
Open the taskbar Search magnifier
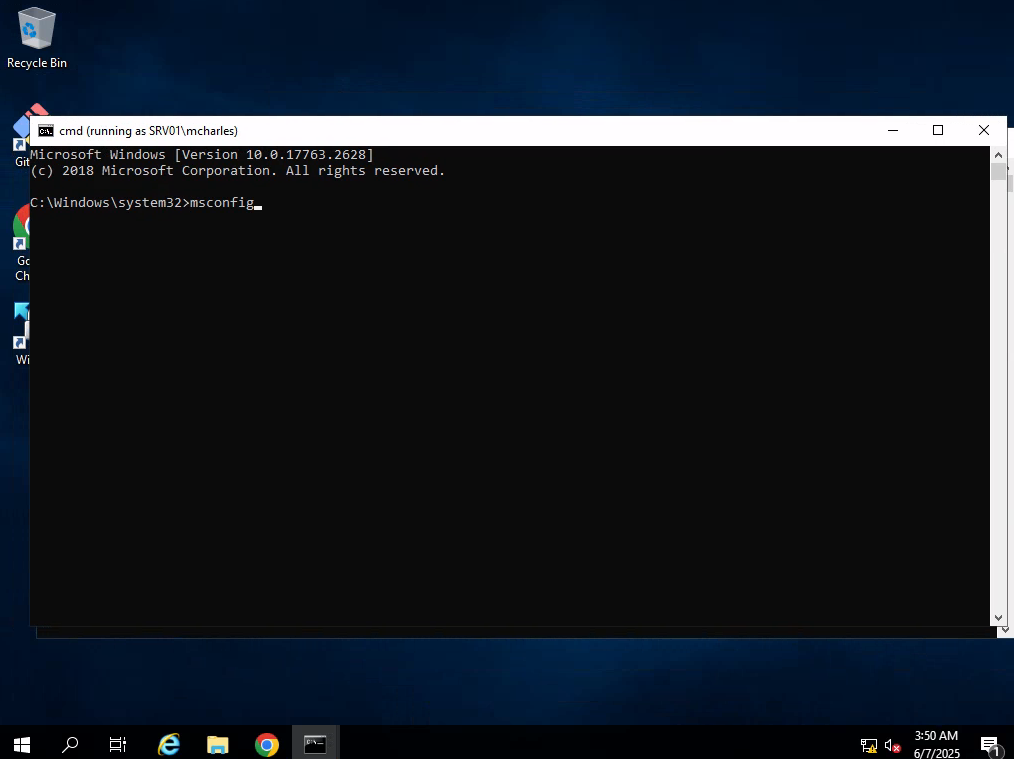point(70,744)
